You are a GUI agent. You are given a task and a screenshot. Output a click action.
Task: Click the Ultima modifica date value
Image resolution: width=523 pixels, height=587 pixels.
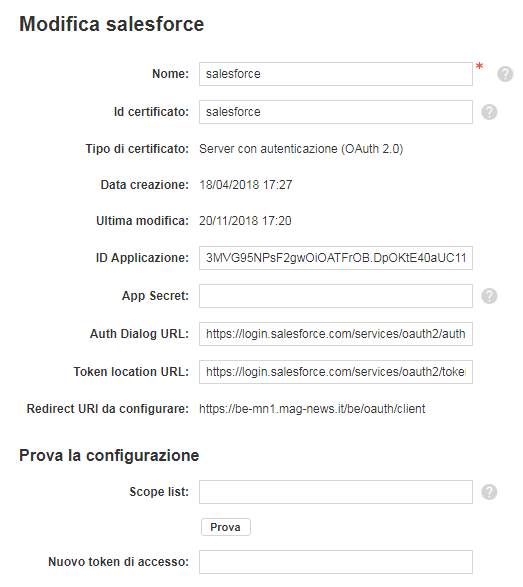[245, 221]
